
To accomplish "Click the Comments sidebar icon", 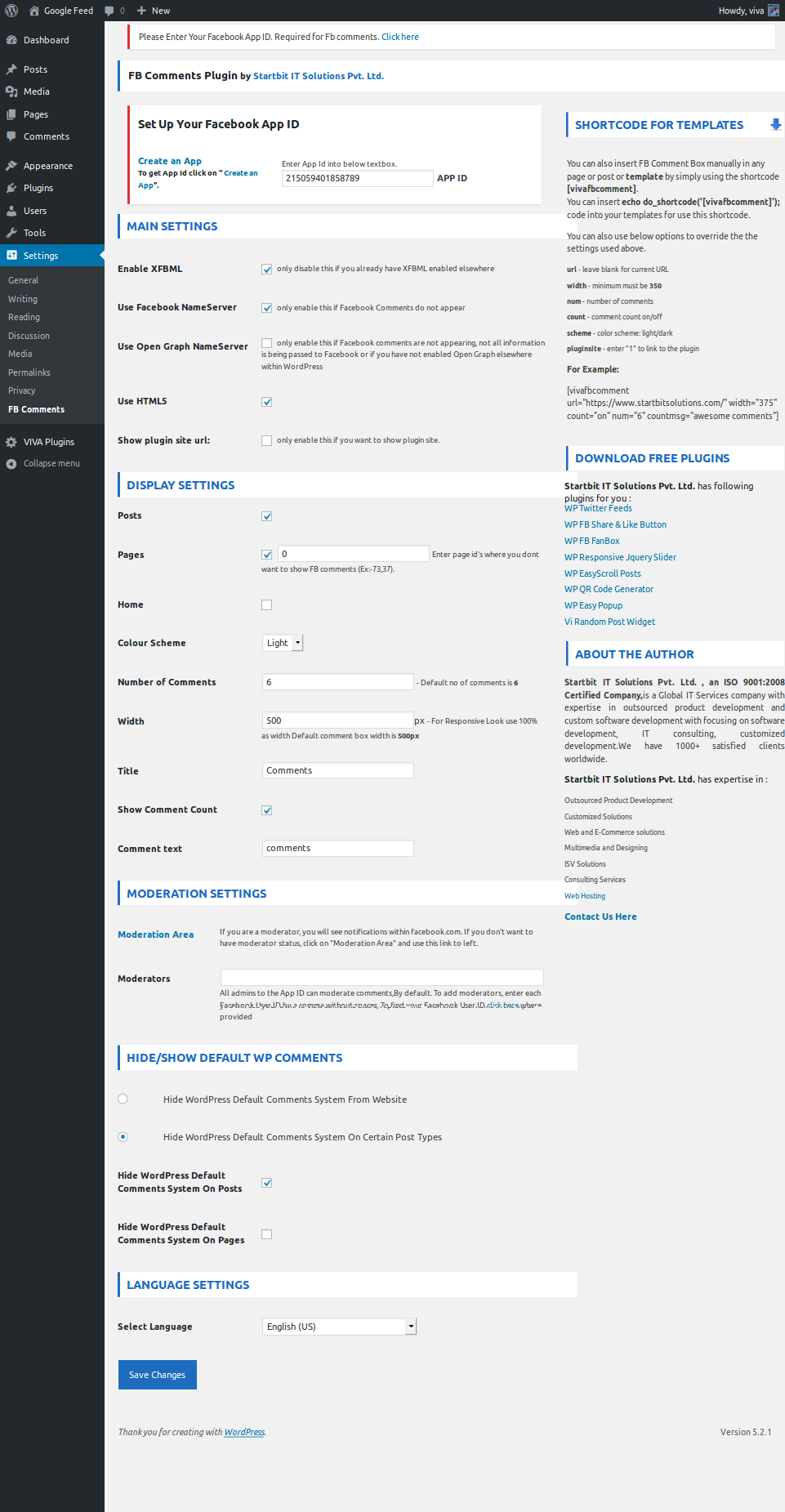I will pos(11,136).
